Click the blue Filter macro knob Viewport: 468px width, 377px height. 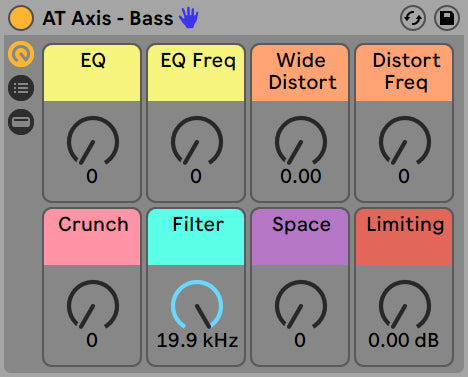[x=197, y=305]
